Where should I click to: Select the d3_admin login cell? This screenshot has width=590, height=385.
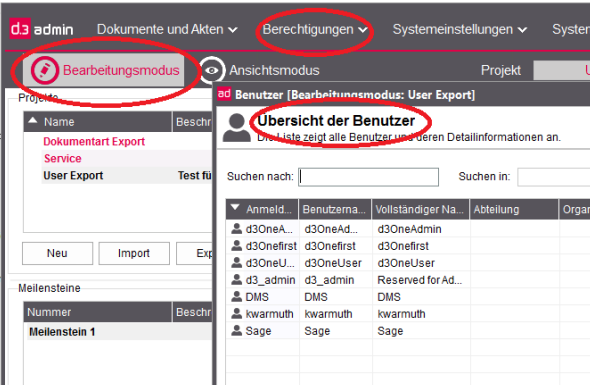coord(270,280)
